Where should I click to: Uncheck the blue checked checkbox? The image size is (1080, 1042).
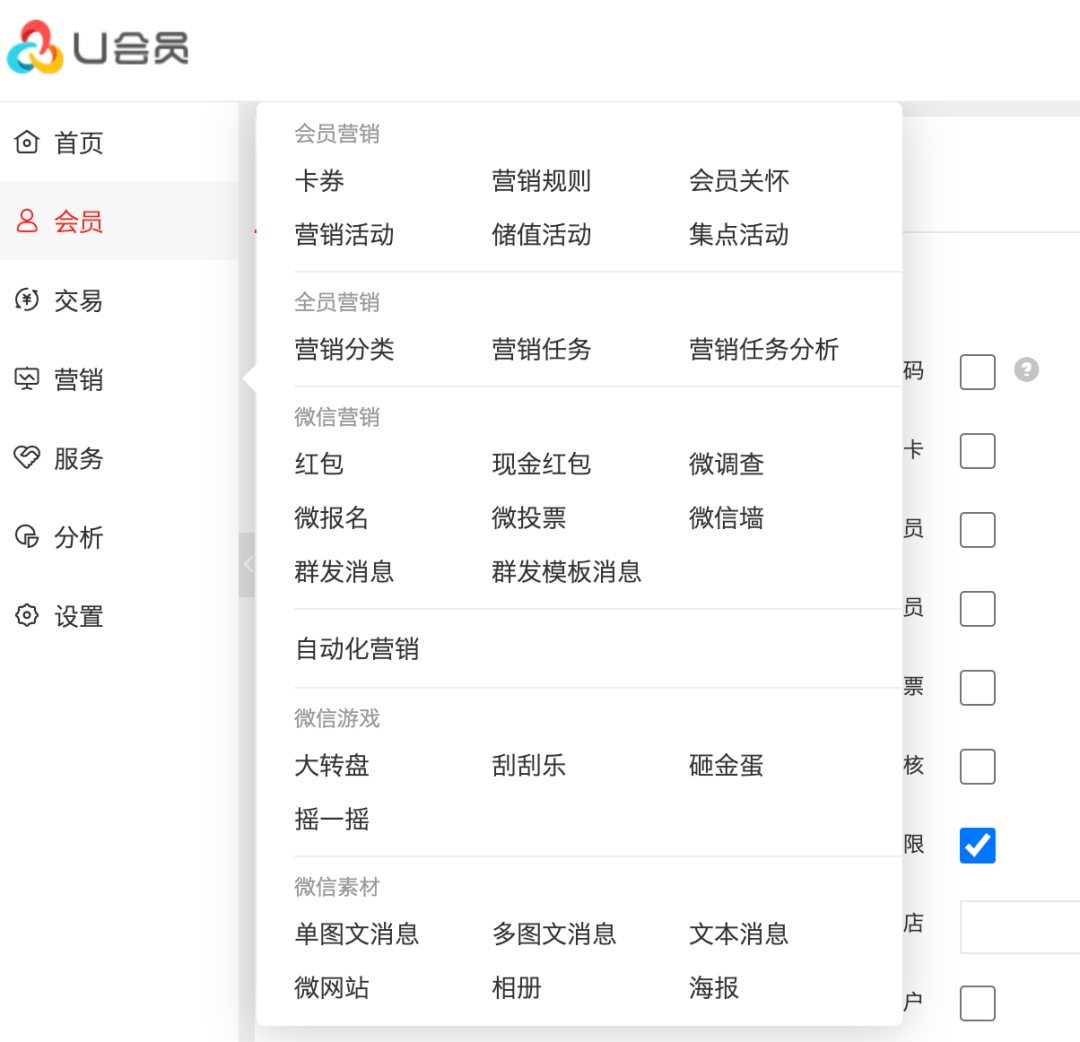(977, 845)
